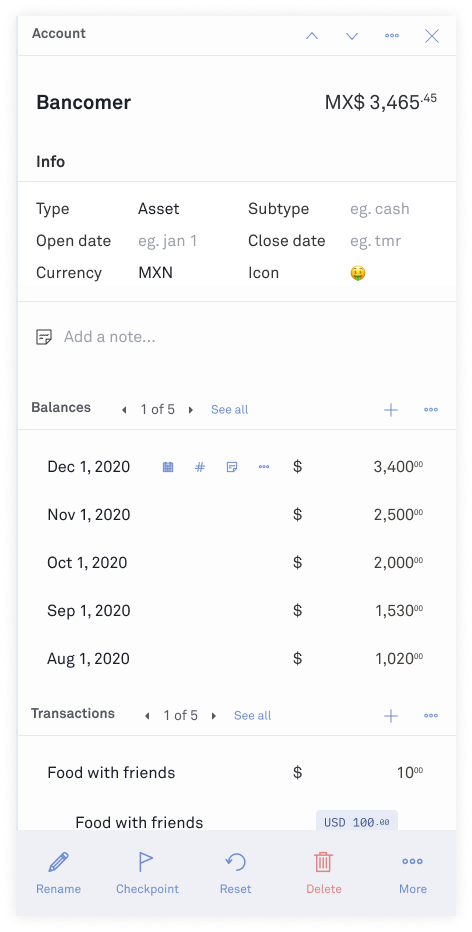The height and width of the screenshot is (932, 472).
Task: Open the Balances section options menu
Action: tap(431, 410)
